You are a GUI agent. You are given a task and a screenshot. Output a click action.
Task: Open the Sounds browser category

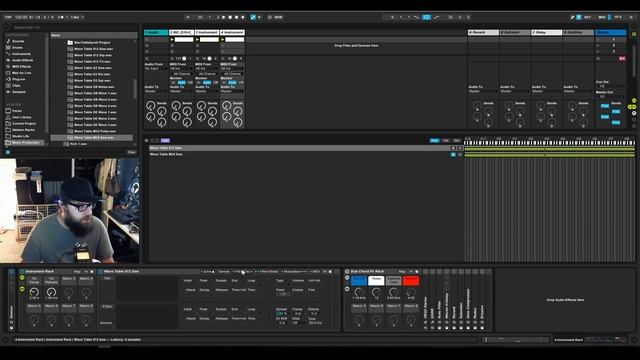click(x=18, y=41)
